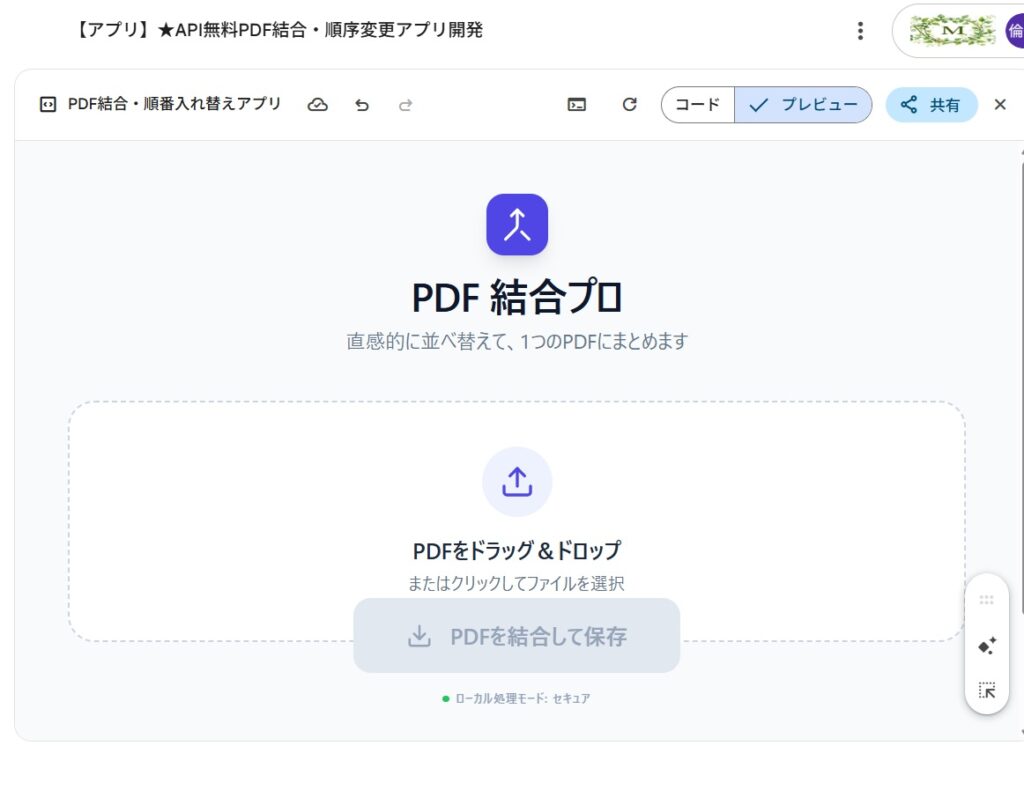Click the sparkle AI edit icon
This screenshot has height=790, width=1024.
(987, 646)
